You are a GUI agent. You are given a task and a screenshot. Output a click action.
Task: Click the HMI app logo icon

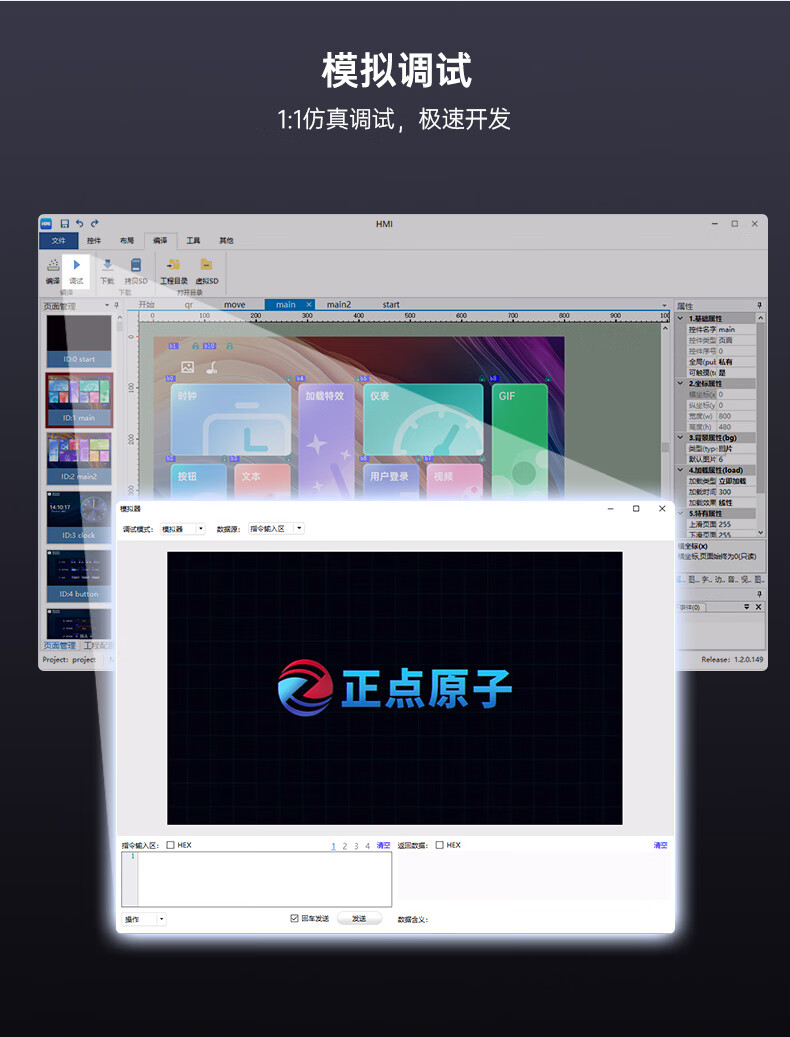click(46, 224)
